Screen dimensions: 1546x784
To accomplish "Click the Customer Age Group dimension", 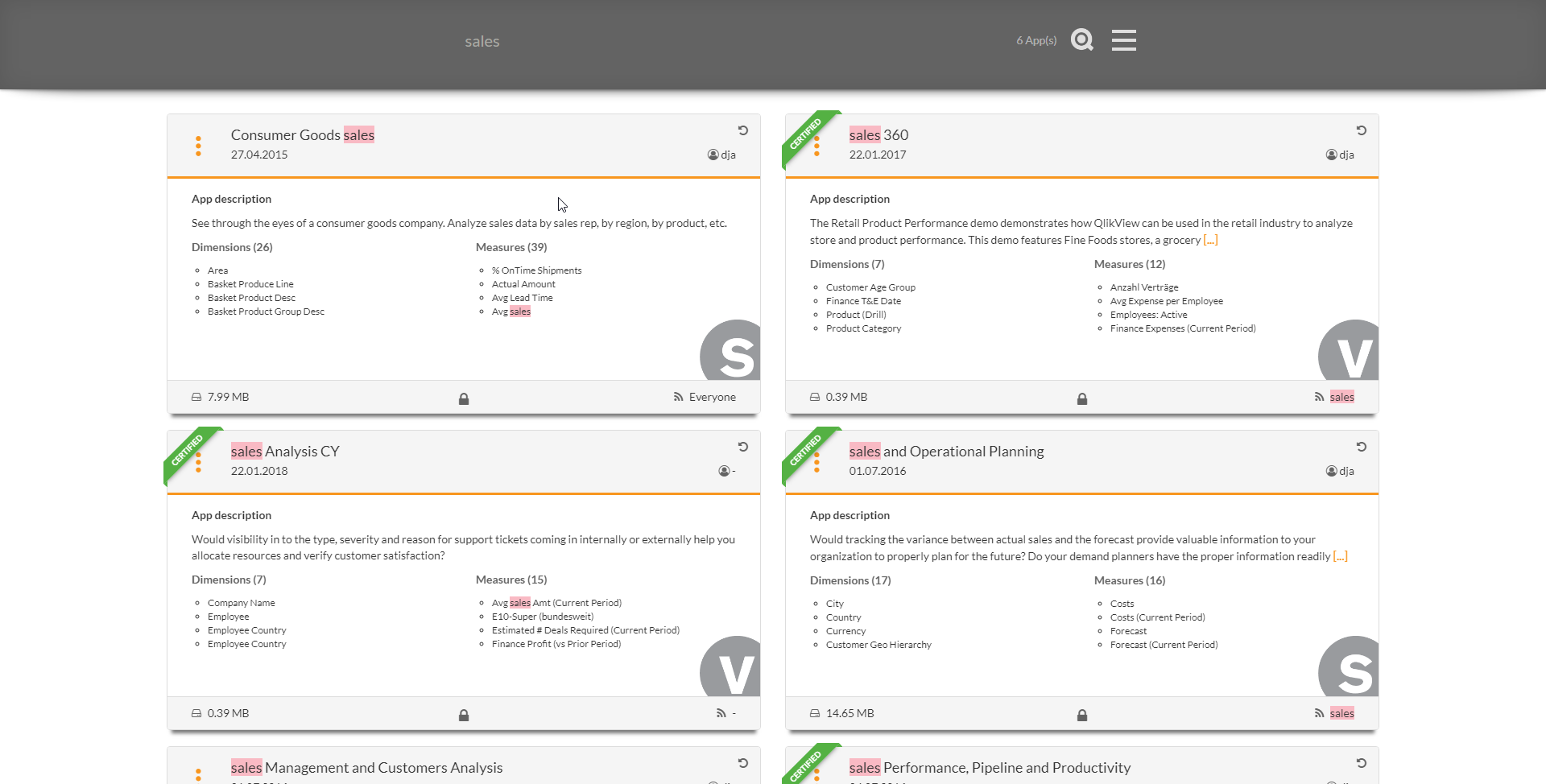I will (870, 287).
